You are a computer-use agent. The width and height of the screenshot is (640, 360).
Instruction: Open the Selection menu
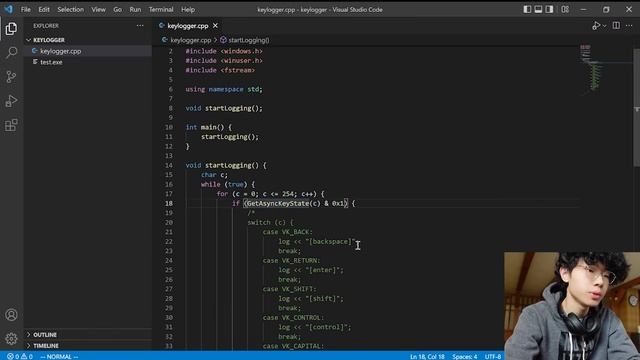pyautogui.click(x=70, y=9)
